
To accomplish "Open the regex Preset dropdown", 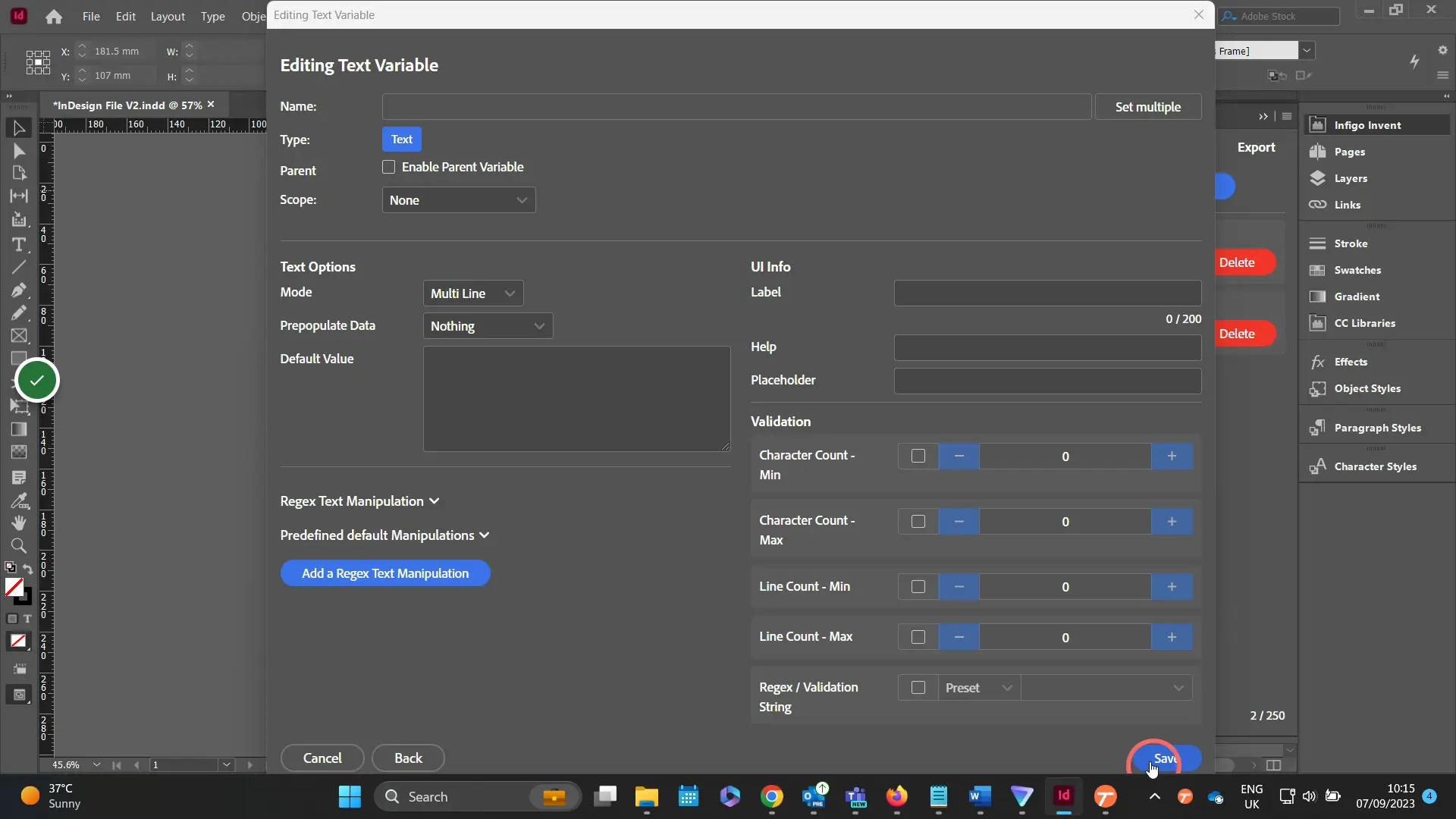I will [979, 688].
